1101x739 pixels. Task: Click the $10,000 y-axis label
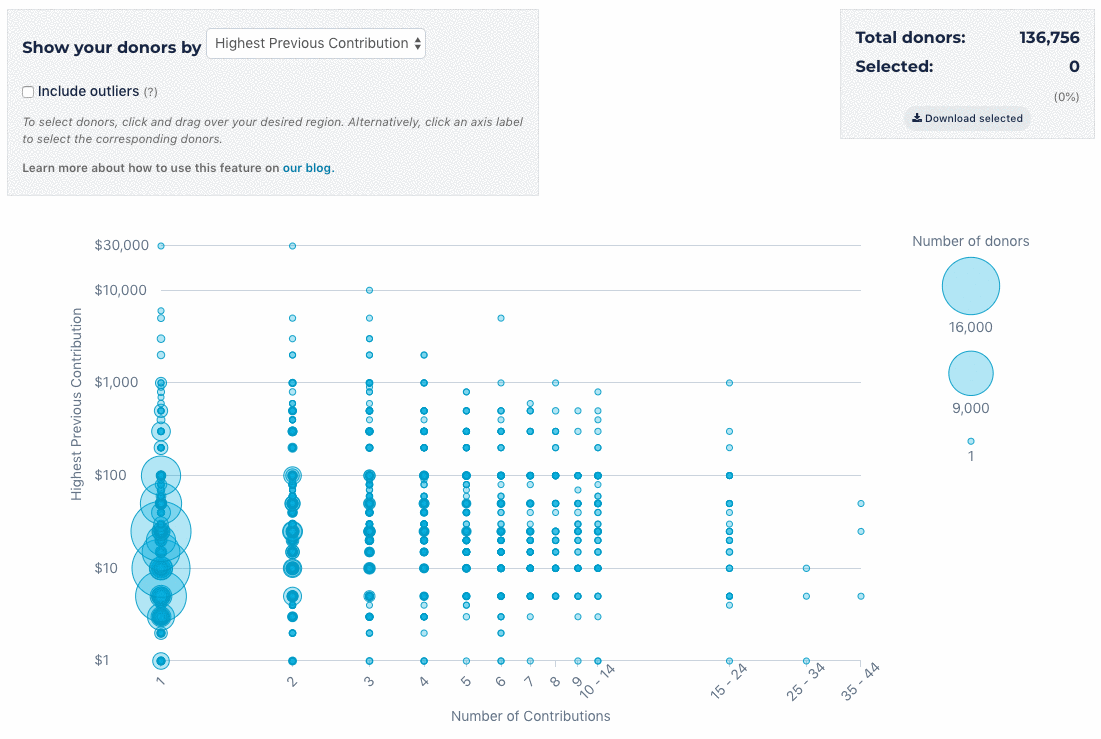click(x=121, y=290)
